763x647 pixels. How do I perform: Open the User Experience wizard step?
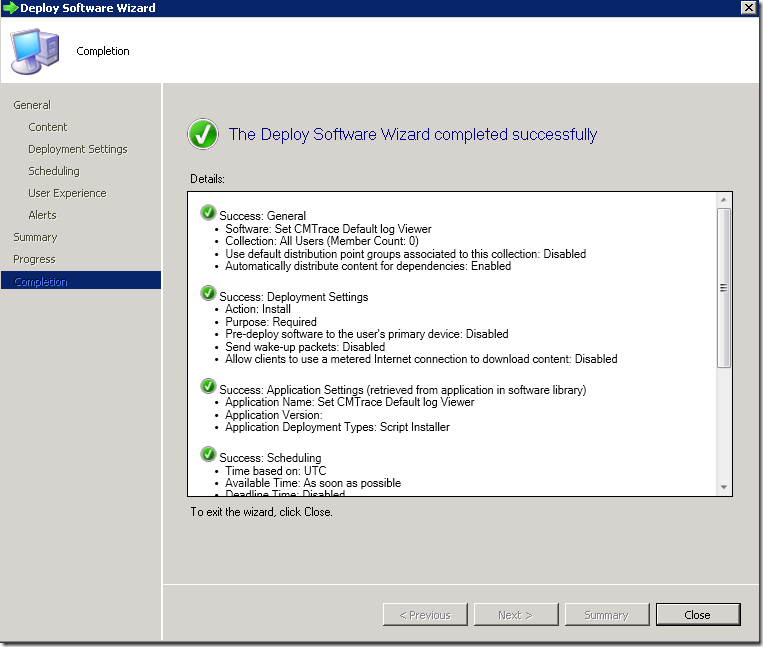[67, 193]
